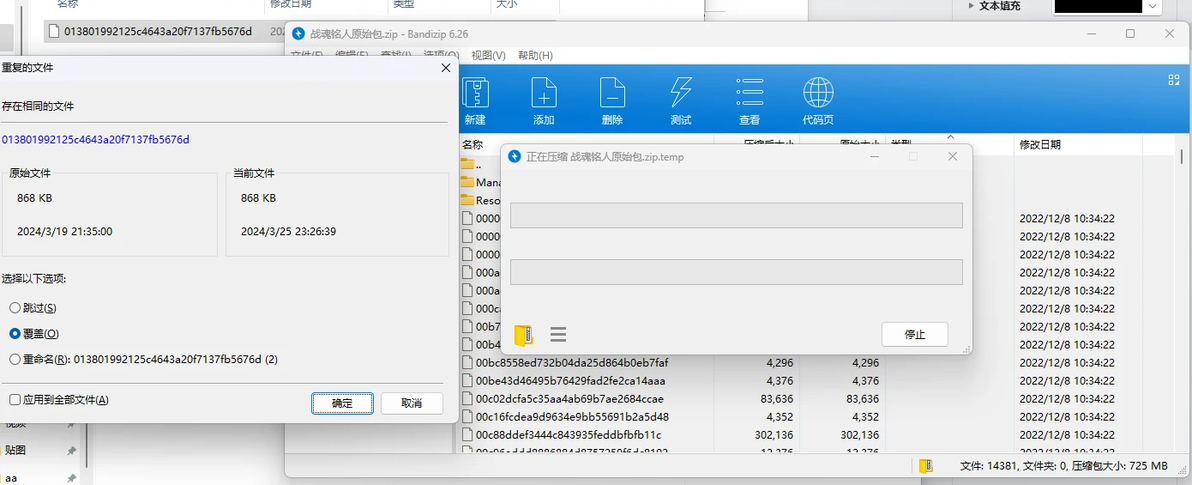Click the blue filename link 013801992125c4643a20f7137fb5676d
The width and height of the screenshot is (1192, 485).
coord(95,140)
